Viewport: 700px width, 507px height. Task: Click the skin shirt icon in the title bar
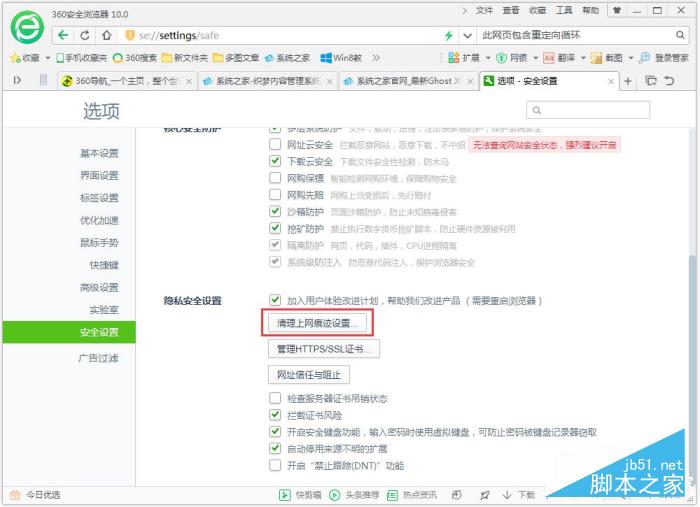tap(617, 10)
